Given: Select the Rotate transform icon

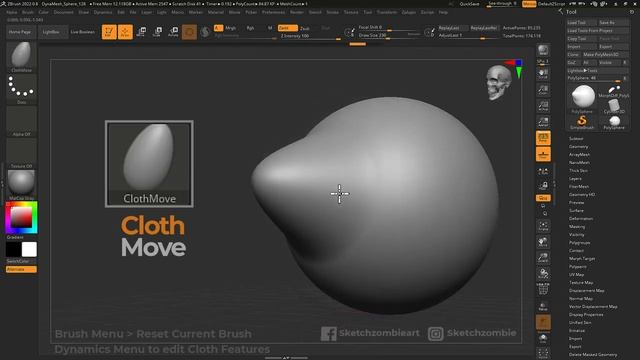Looking at the screenshot, I should (x=173, y=32).
